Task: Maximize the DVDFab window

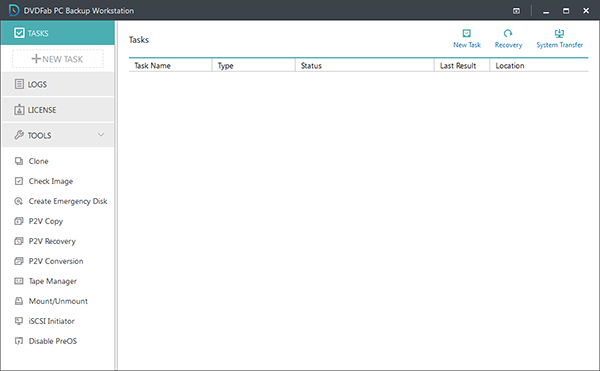Action: (566, 11)
